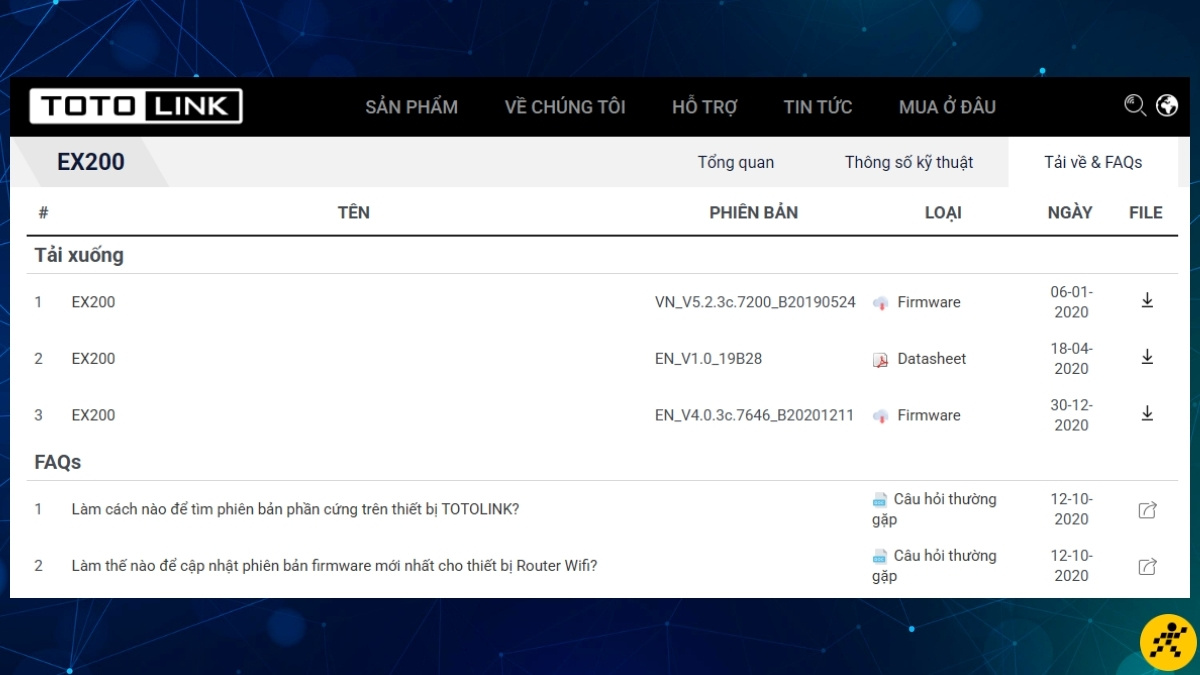Click the yellow badge icon in the corner
The image size is (1200, 675).
coord(1168,644)
